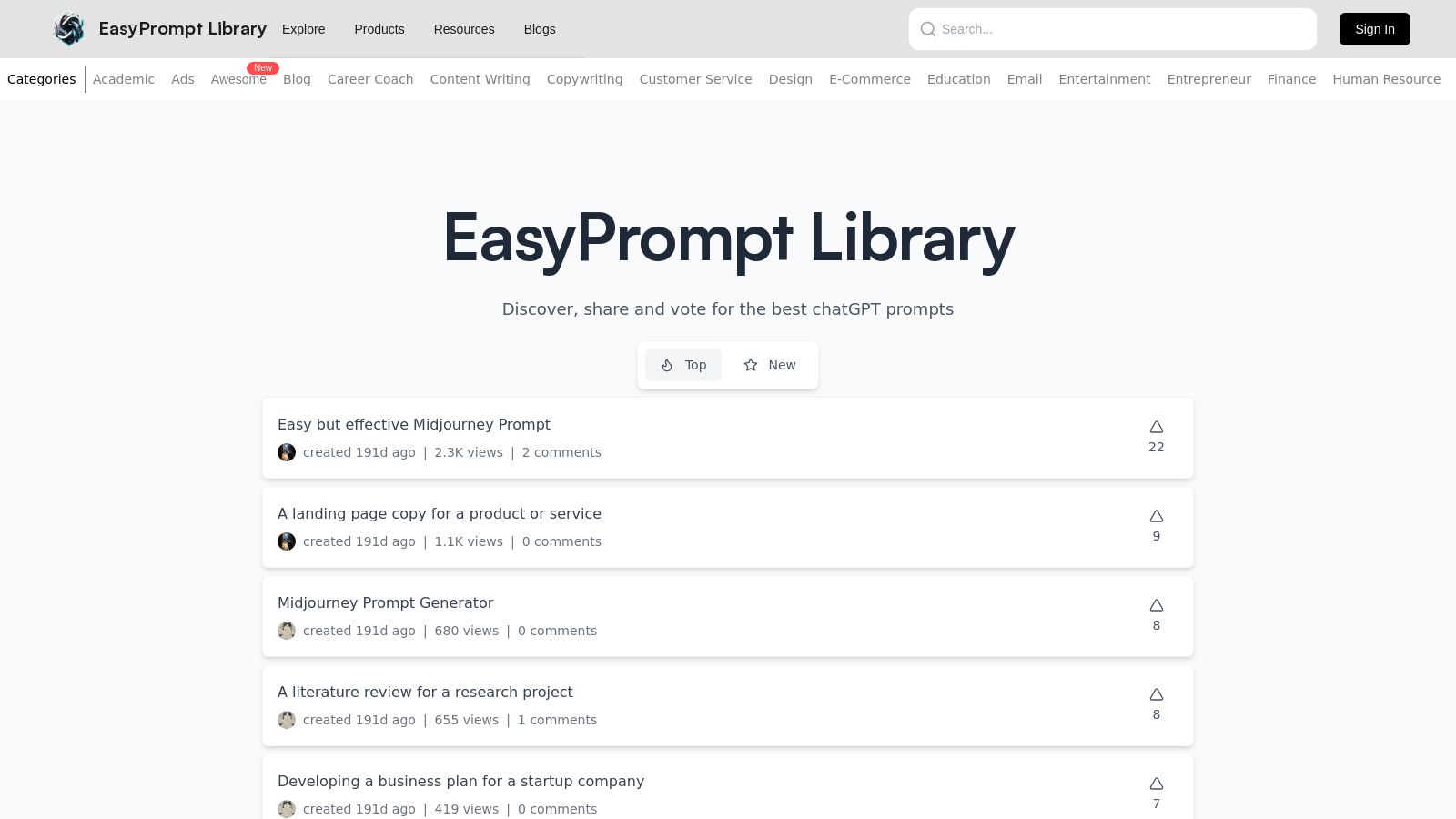The width and height of the screenshot is (1456, 819).
Task: Click author avatar on literature review prompt
Action: click(287, 720)
